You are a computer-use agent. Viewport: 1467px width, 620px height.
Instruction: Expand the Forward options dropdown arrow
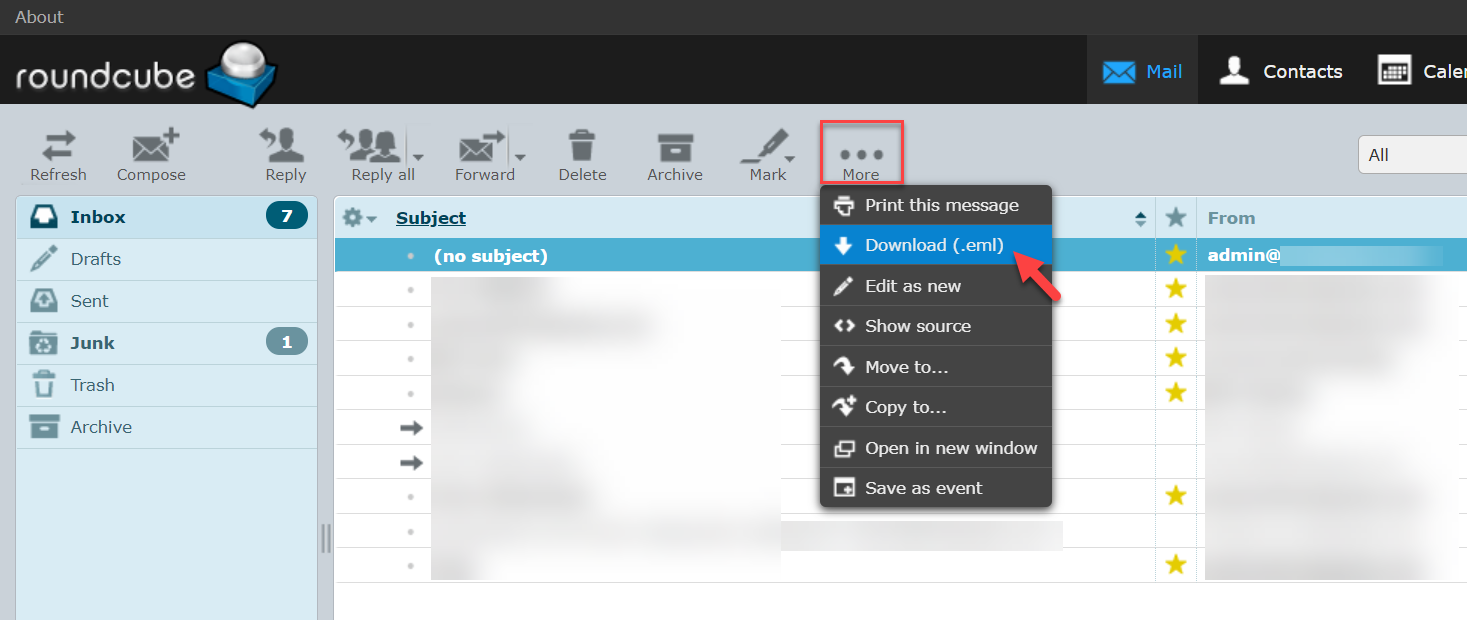click(521, 157)
